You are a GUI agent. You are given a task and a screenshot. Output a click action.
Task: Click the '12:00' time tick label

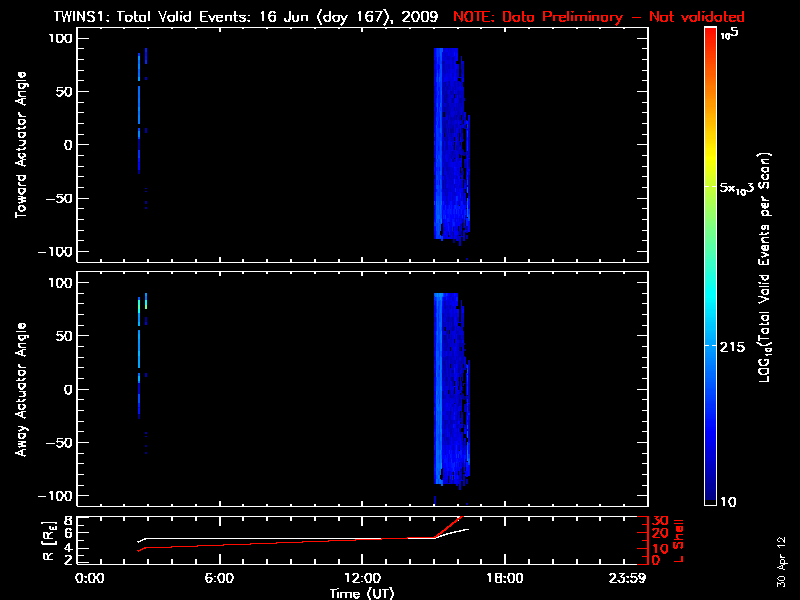(x=362, y=578)
